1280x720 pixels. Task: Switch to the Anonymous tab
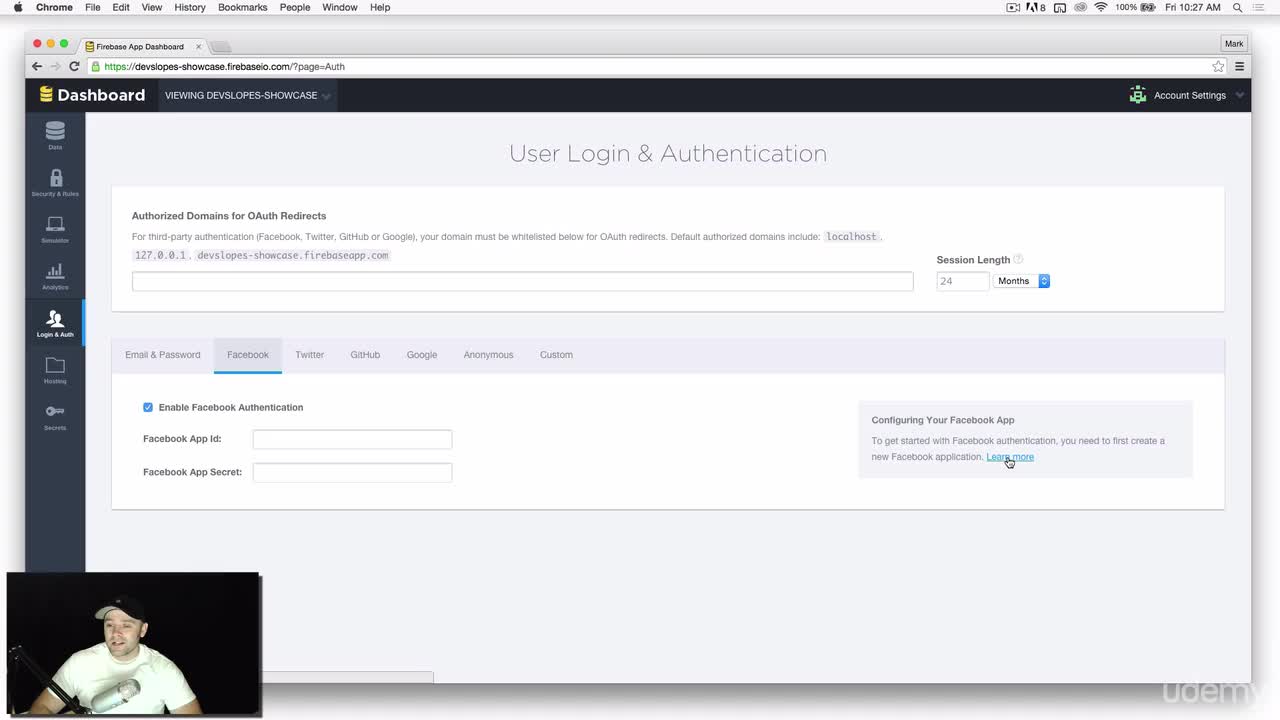tap(488, 355)
